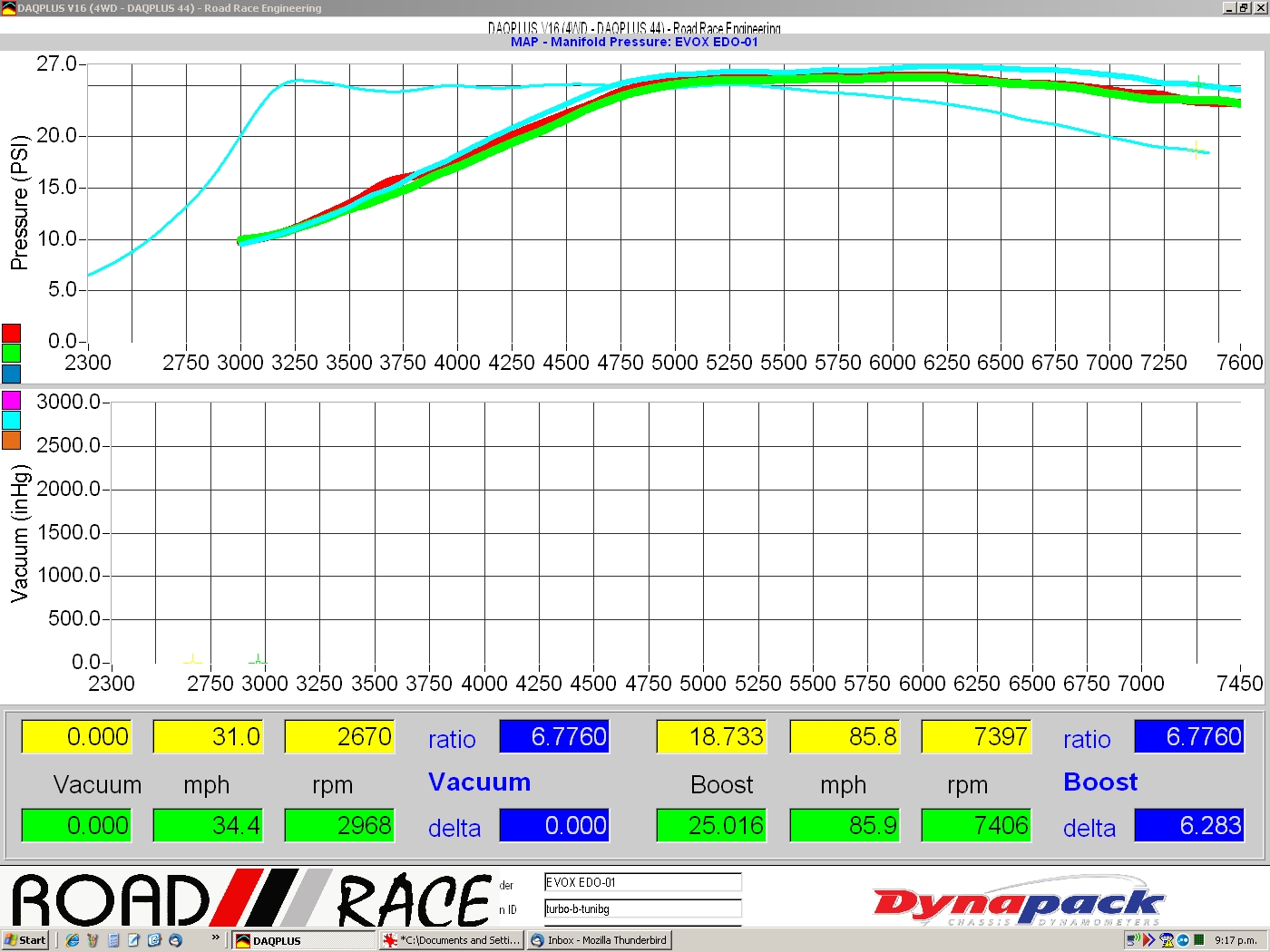The width and height of the screenshot is (1270, 952).
Task: Switch to DAQPLUS taskbar button
Action: pyautogui.click(x=304, y=940)
